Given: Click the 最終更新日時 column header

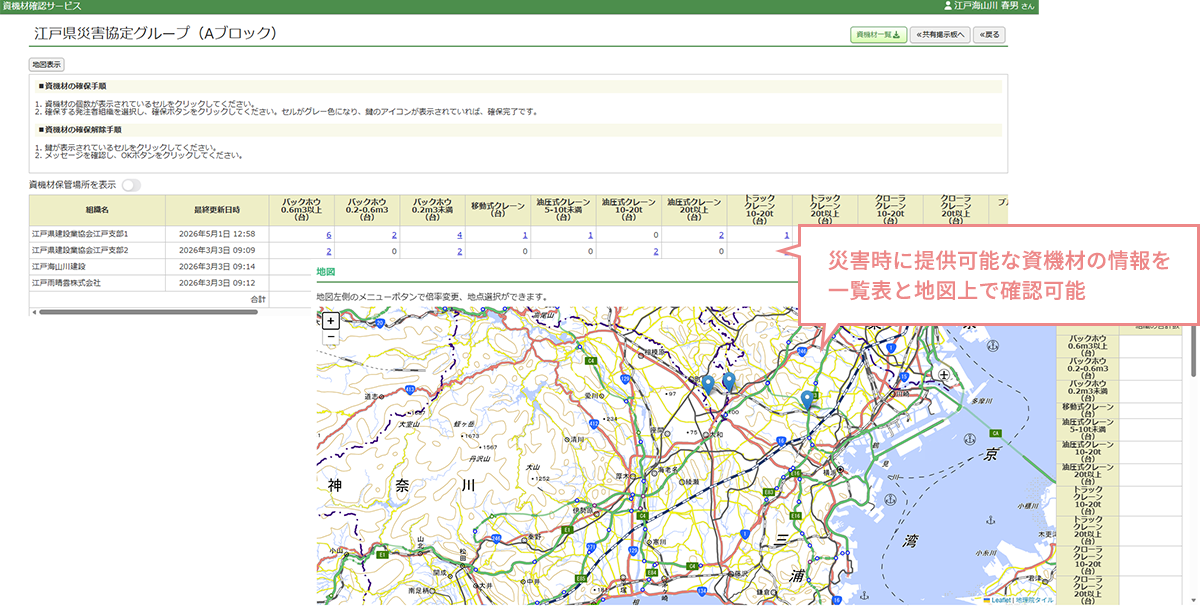Looking at the screenshot, I should tap(217, 210).
